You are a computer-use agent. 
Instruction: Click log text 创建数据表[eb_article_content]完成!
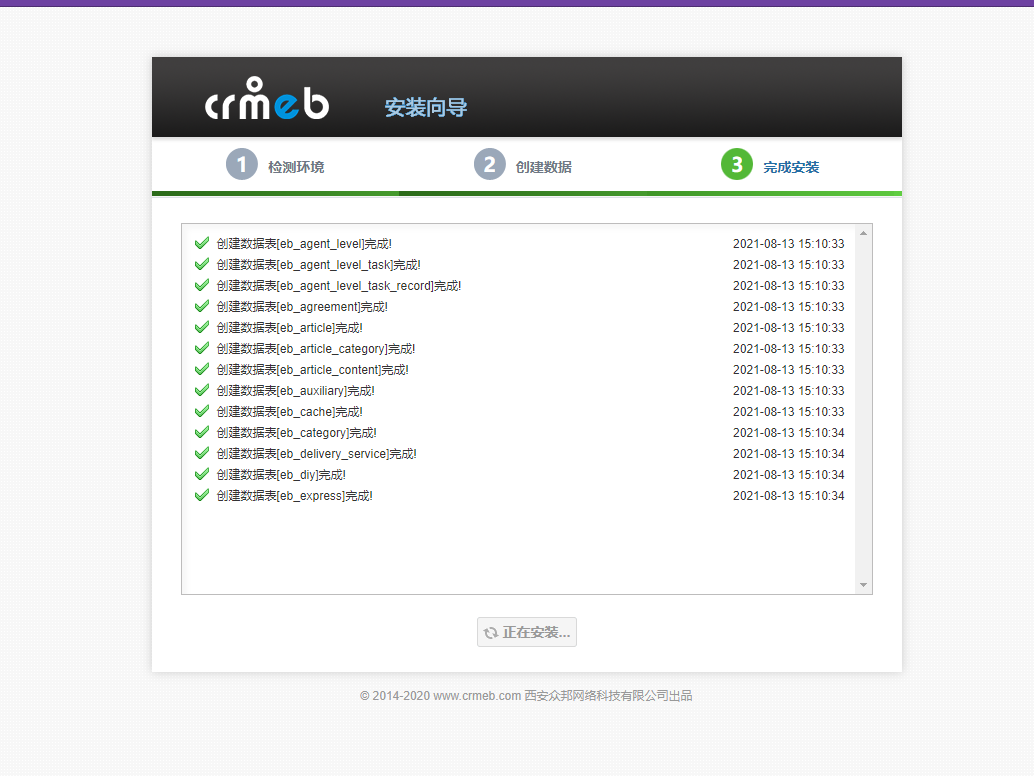tap(313, 371)
